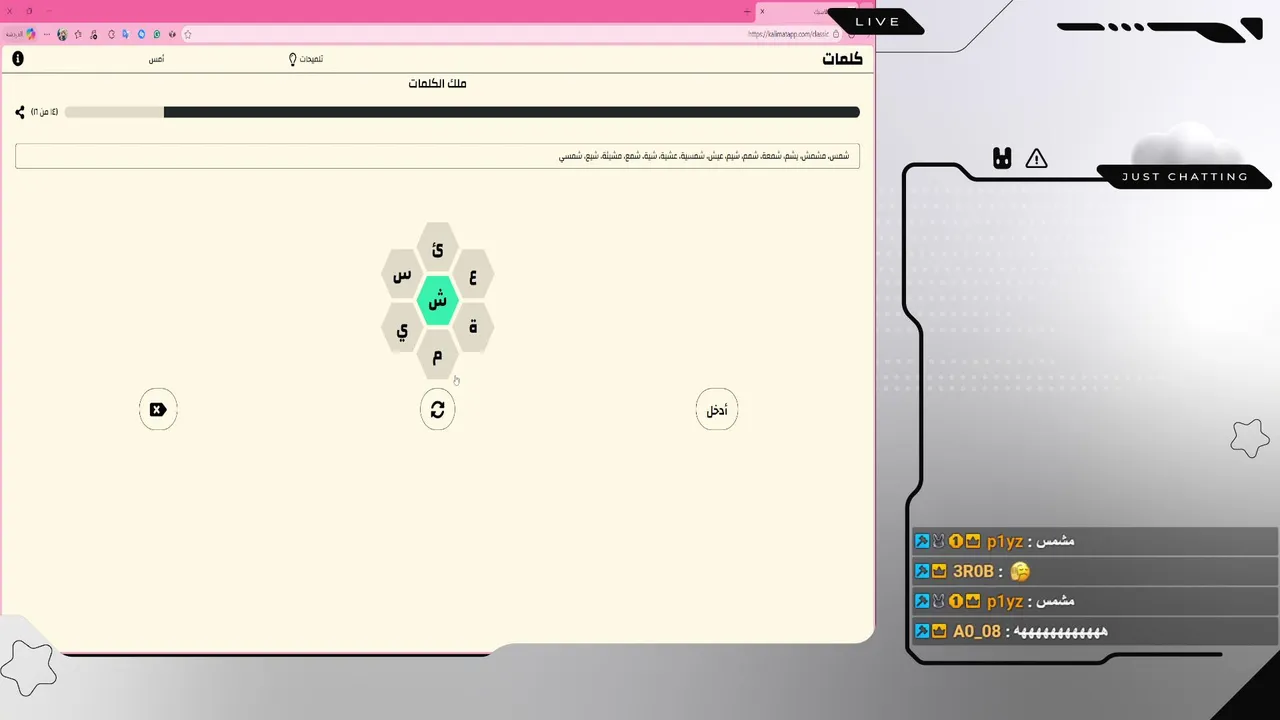Click the ملك الكلمات rank title
Screen dimensions: 1280x720
click(x=437, y=83)
